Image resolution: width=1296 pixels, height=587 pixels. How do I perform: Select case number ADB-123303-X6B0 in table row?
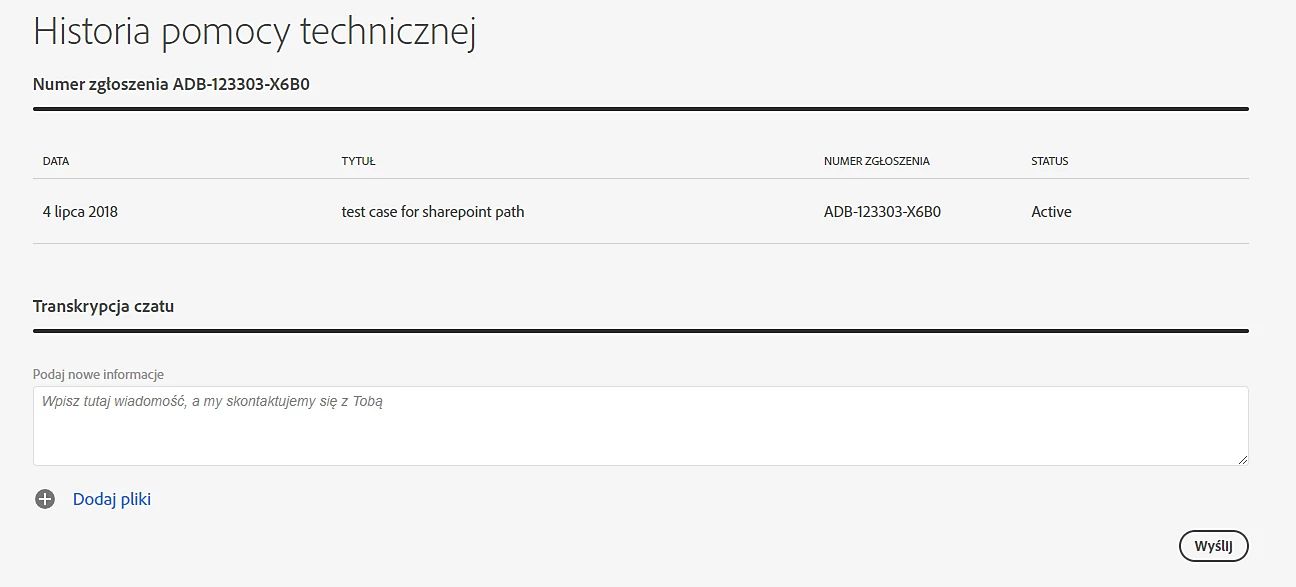882,212
